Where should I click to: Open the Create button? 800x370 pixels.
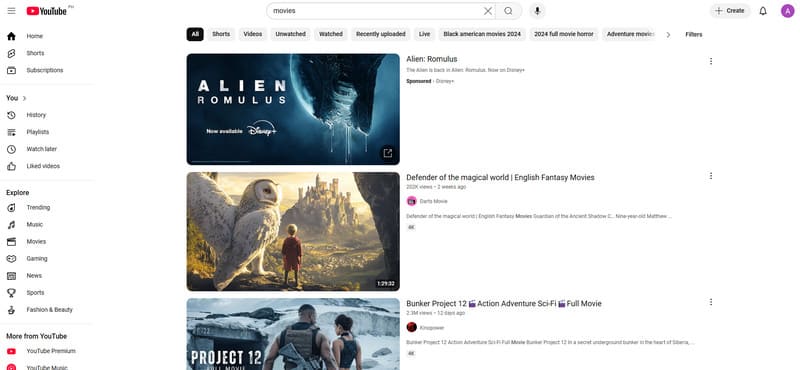(730, 11)
